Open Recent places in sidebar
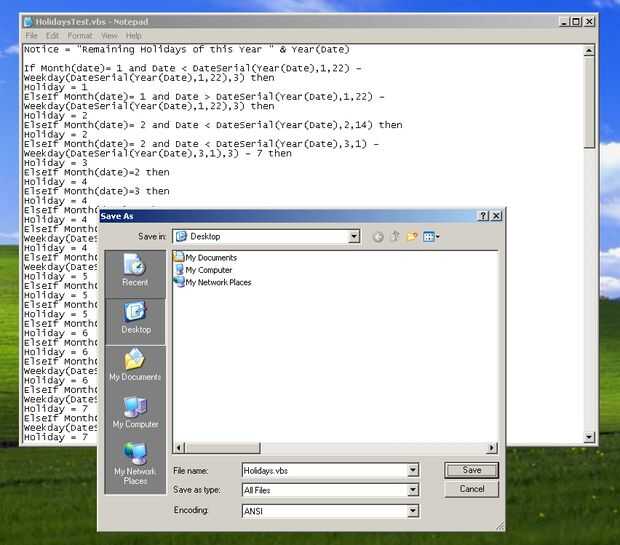620x545 pixels. (x=135, y=270)
